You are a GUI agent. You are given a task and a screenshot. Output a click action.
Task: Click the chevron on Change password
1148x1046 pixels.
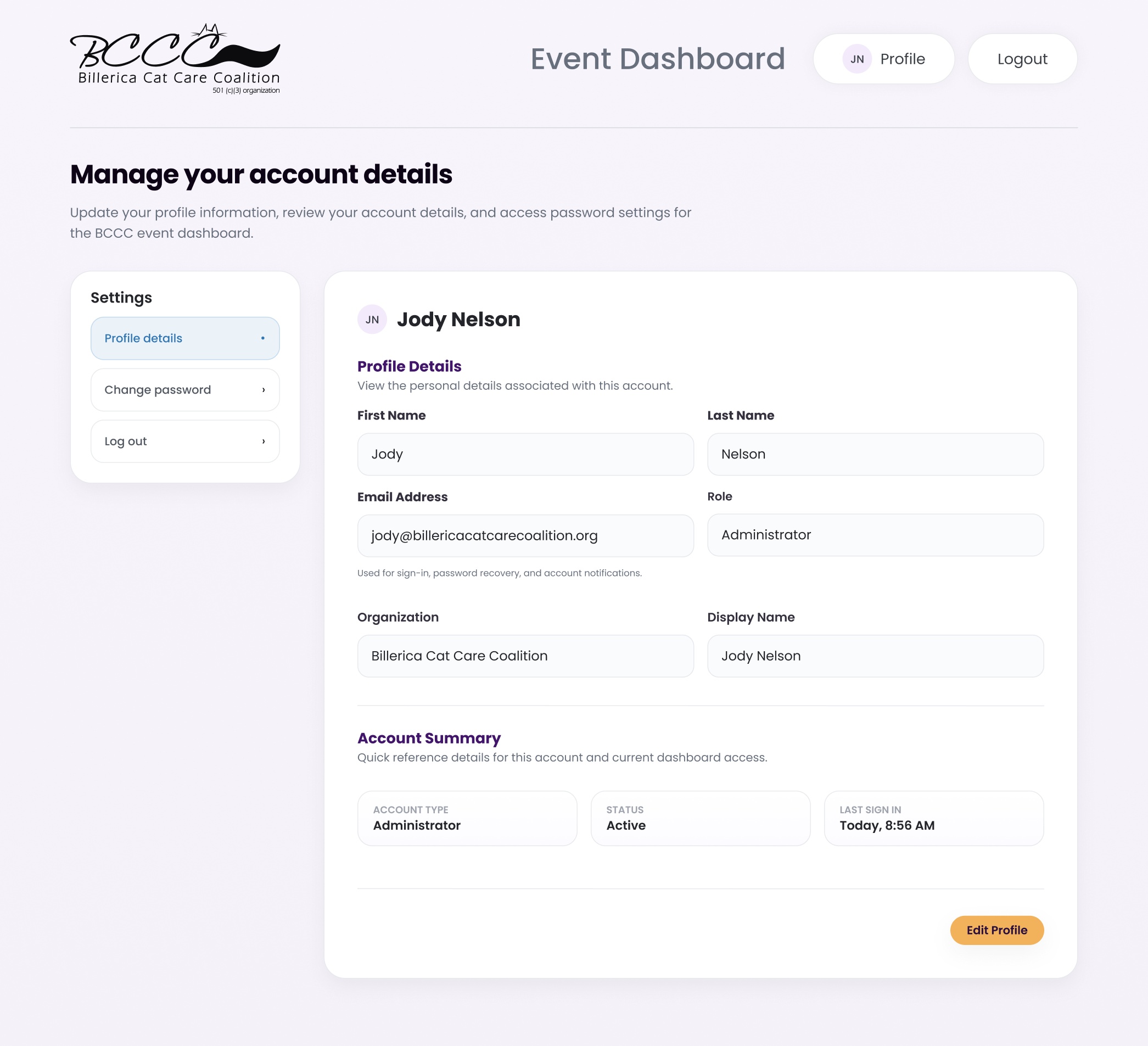pos(263,390)
